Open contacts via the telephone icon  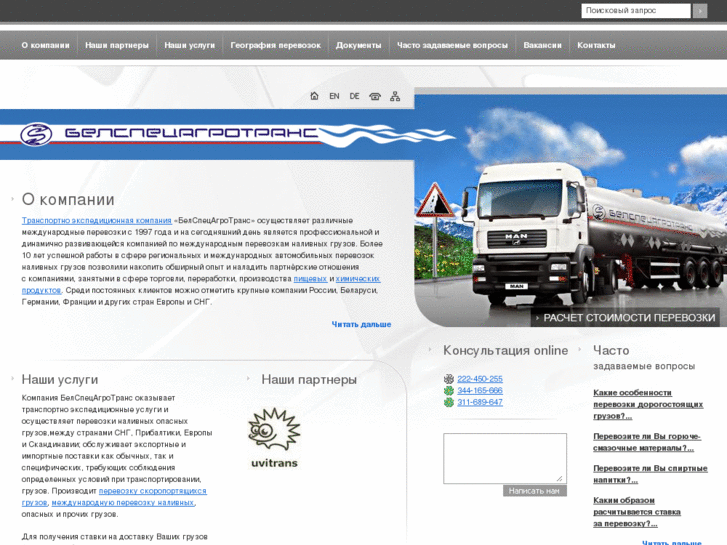[x=375, y=96]
